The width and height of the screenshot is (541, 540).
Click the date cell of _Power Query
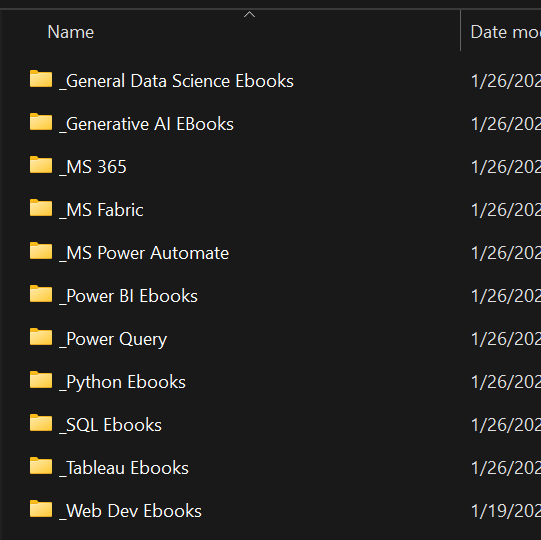506,340
